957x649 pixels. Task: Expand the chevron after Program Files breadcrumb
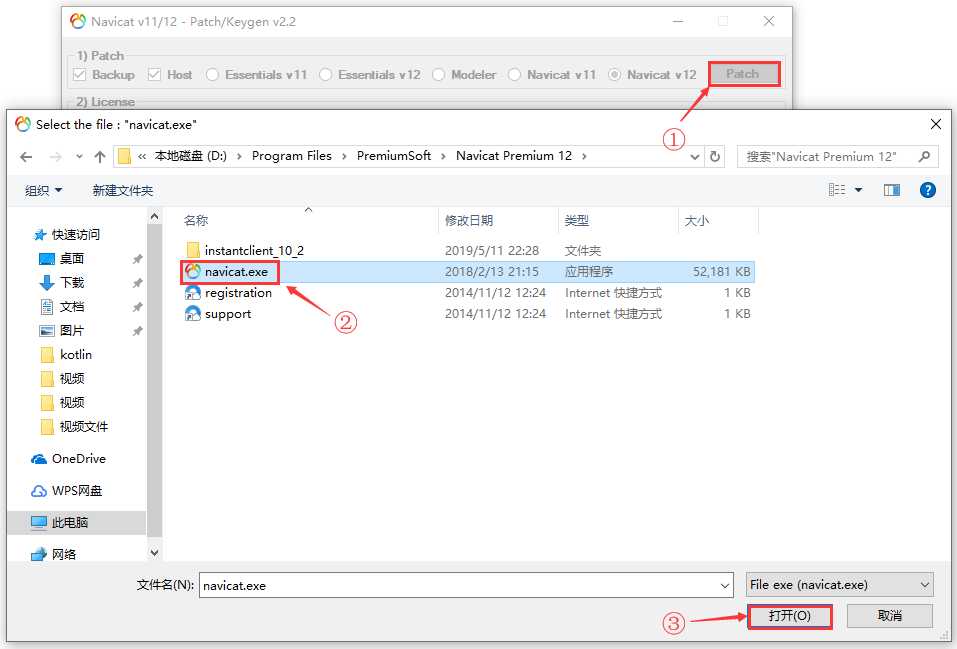pyautogui.click(x=344, y=156)
